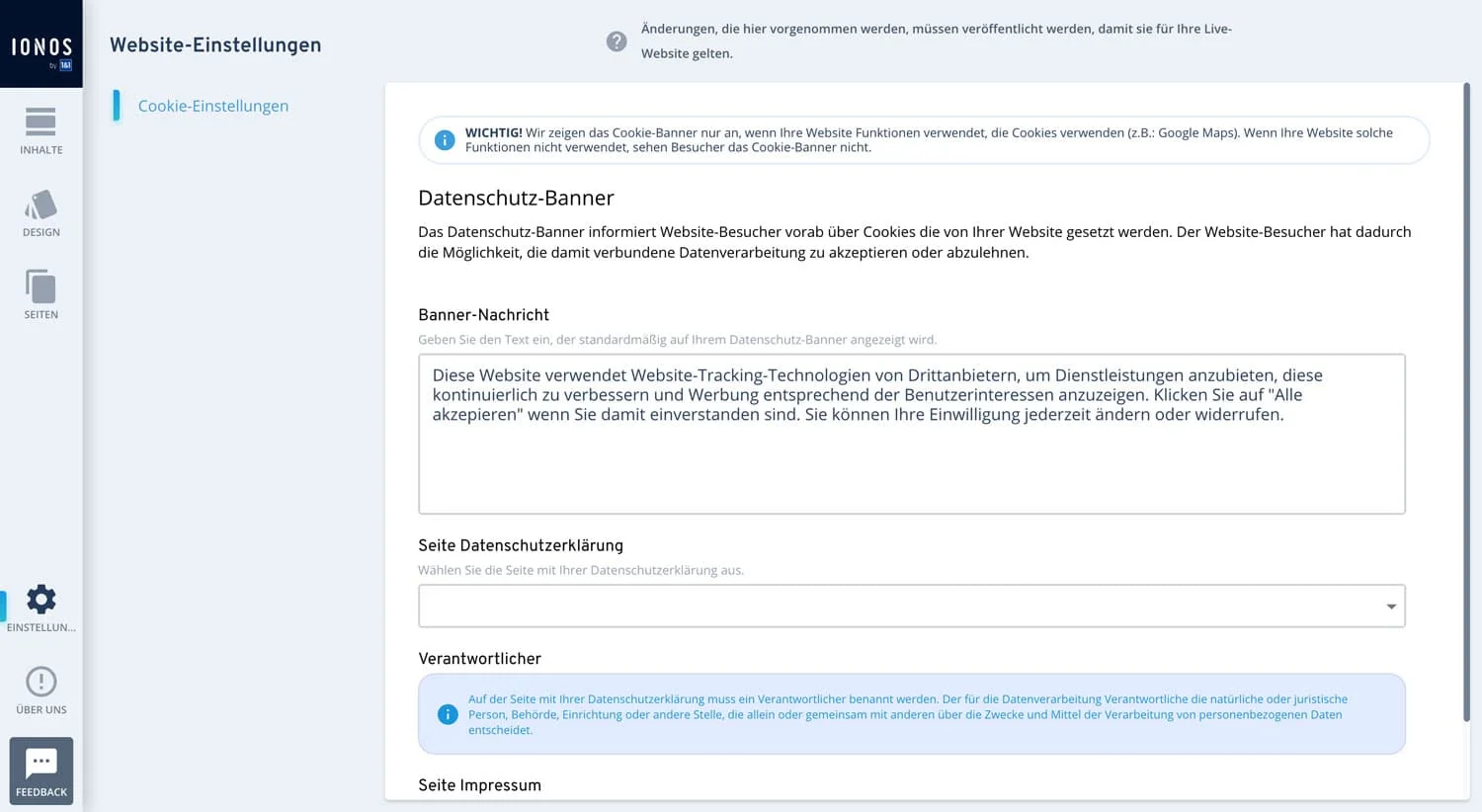The image size is (1482, 812).
Task: Click the info icon in the WICHTIG banner
Action: coord(445,139)
